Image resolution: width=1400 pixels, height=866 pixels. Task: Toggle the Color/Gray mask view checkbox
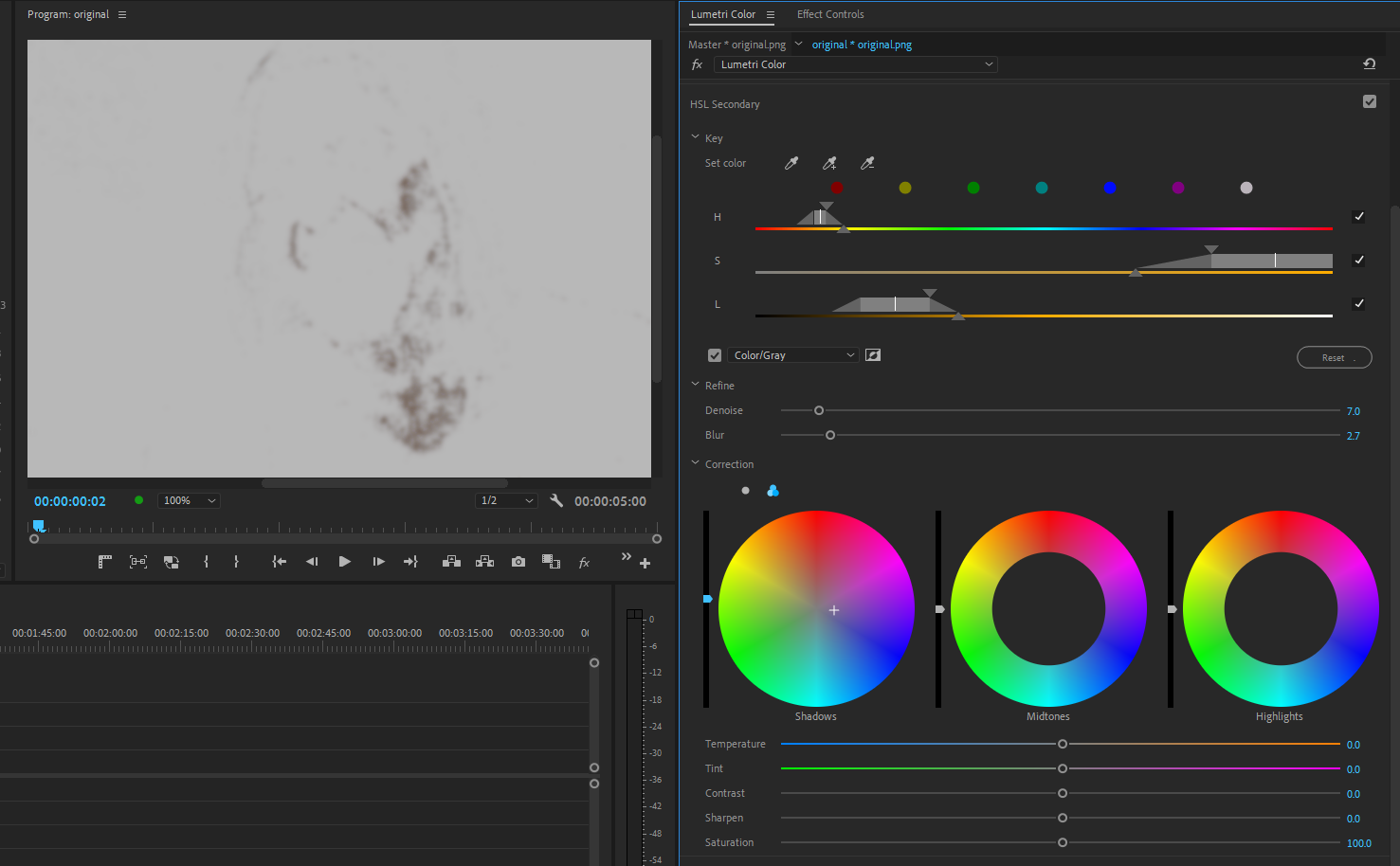(715, 355)
